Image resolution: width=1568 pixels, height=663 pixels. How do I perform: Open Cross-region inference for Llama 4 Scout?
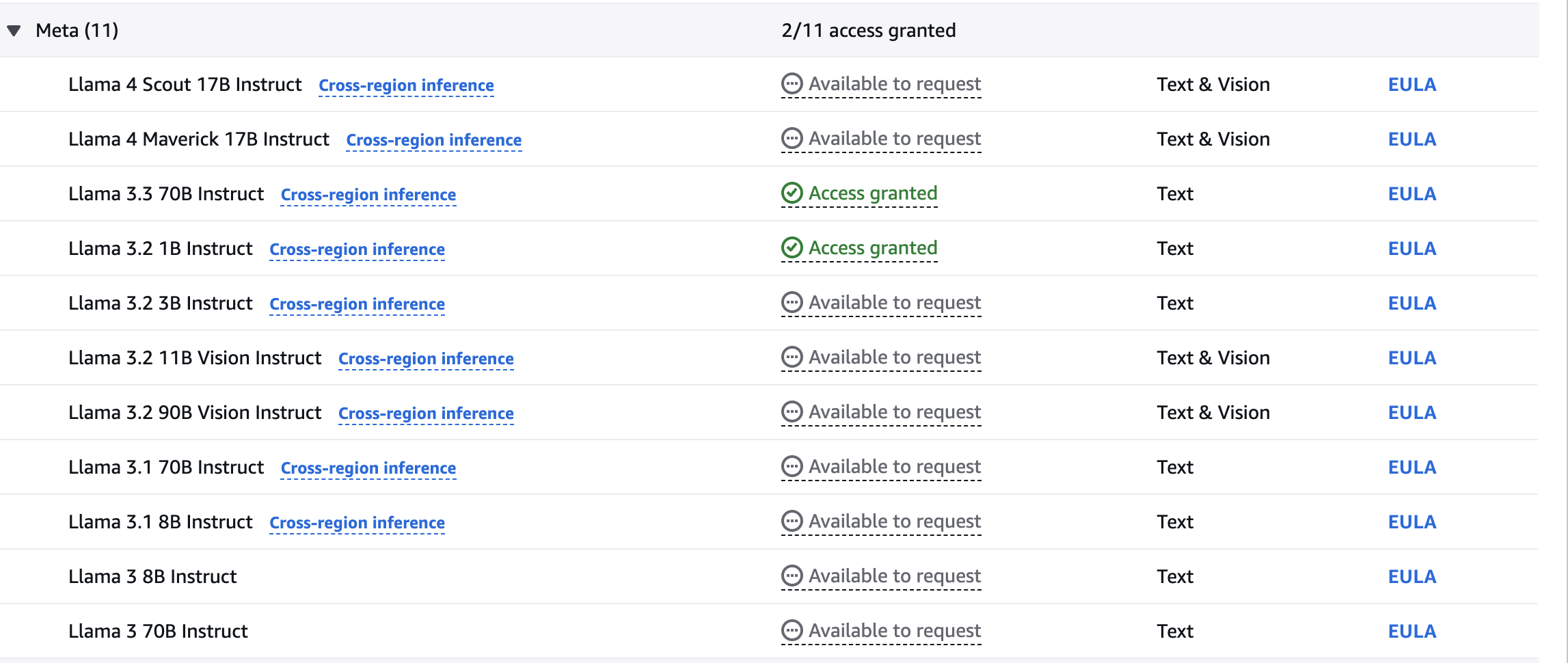tap(406, 85)
